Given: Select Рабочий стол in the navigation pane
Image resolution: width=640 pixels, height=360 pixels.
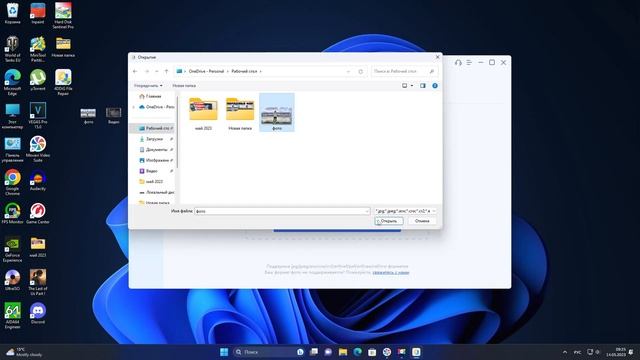Looking at the screenshot, I should coord(152,128).
